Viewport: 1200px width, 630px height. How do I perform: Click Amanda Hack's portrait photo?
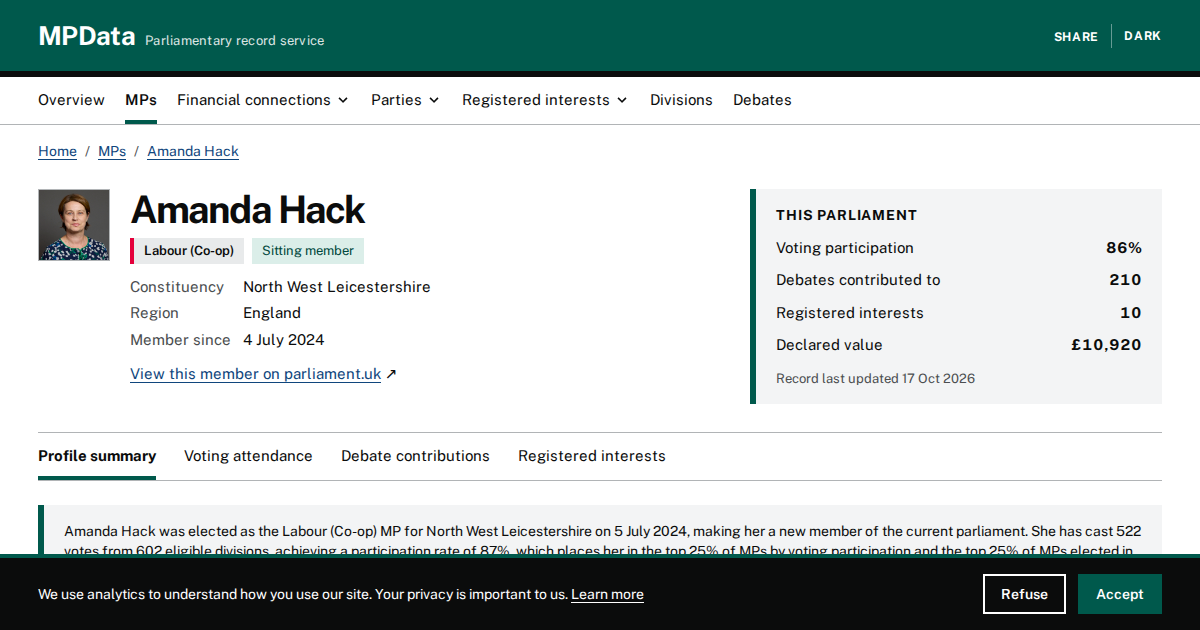74,225
